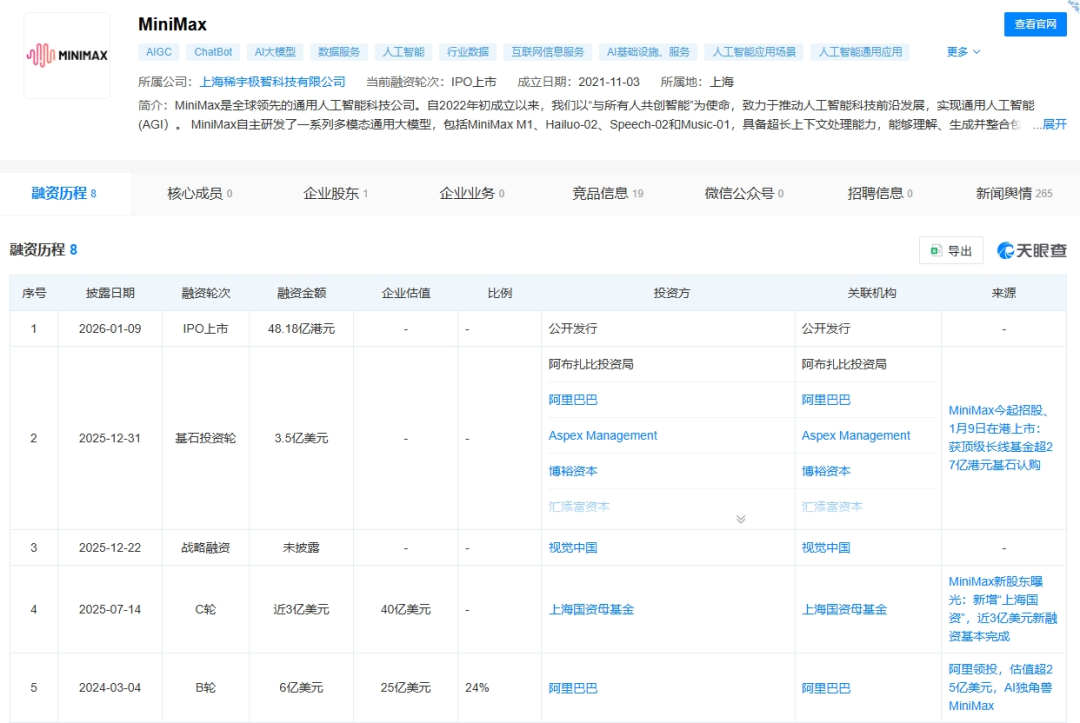This screenshot has height=723, width=1080.
Task: Expand the cornerstone investor list chevron
Action: (x=740, y=519)
